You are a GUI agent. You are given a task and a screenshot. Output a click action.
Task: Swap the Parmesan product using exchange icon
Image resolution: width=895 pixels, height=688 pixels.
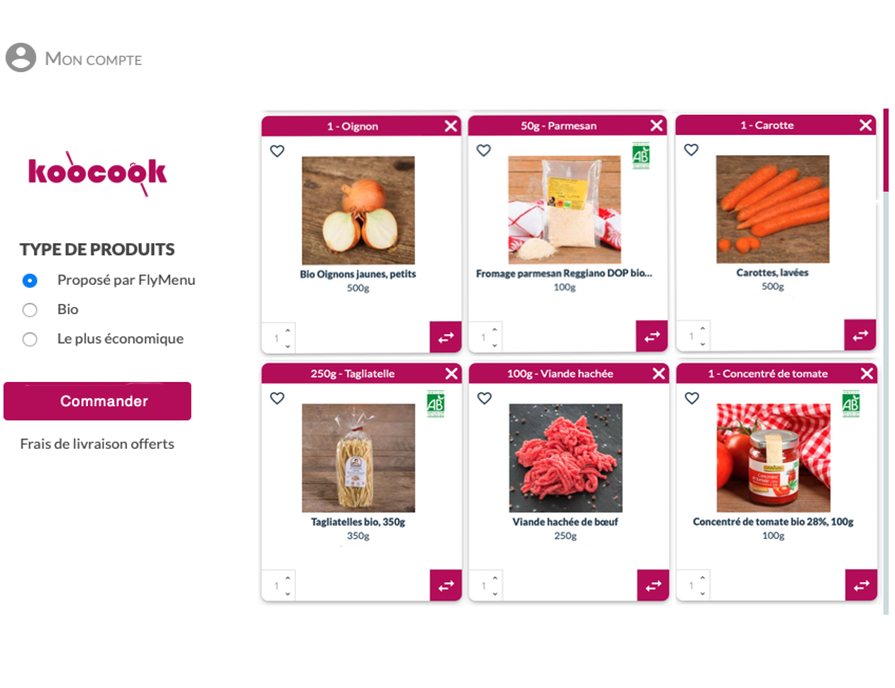tap(652, 337)
